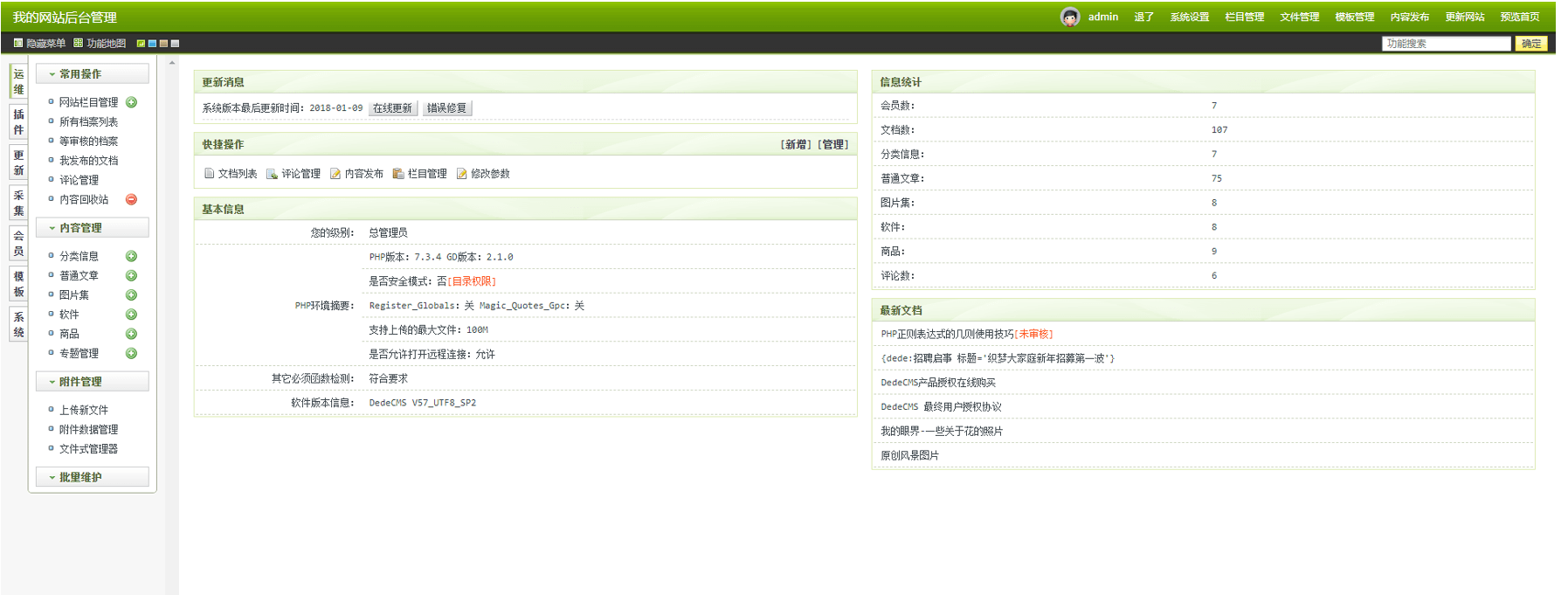Click the 功能搜索 search field
Image resolution: width=1568 pixels, height=595 pixels.
(1445, 44)
